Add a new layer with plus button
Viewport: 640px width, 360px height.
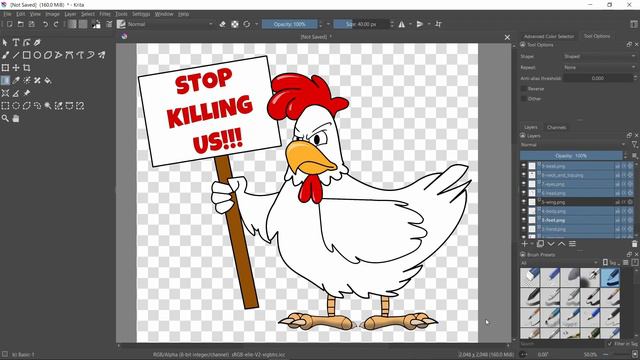pos(524,244)
